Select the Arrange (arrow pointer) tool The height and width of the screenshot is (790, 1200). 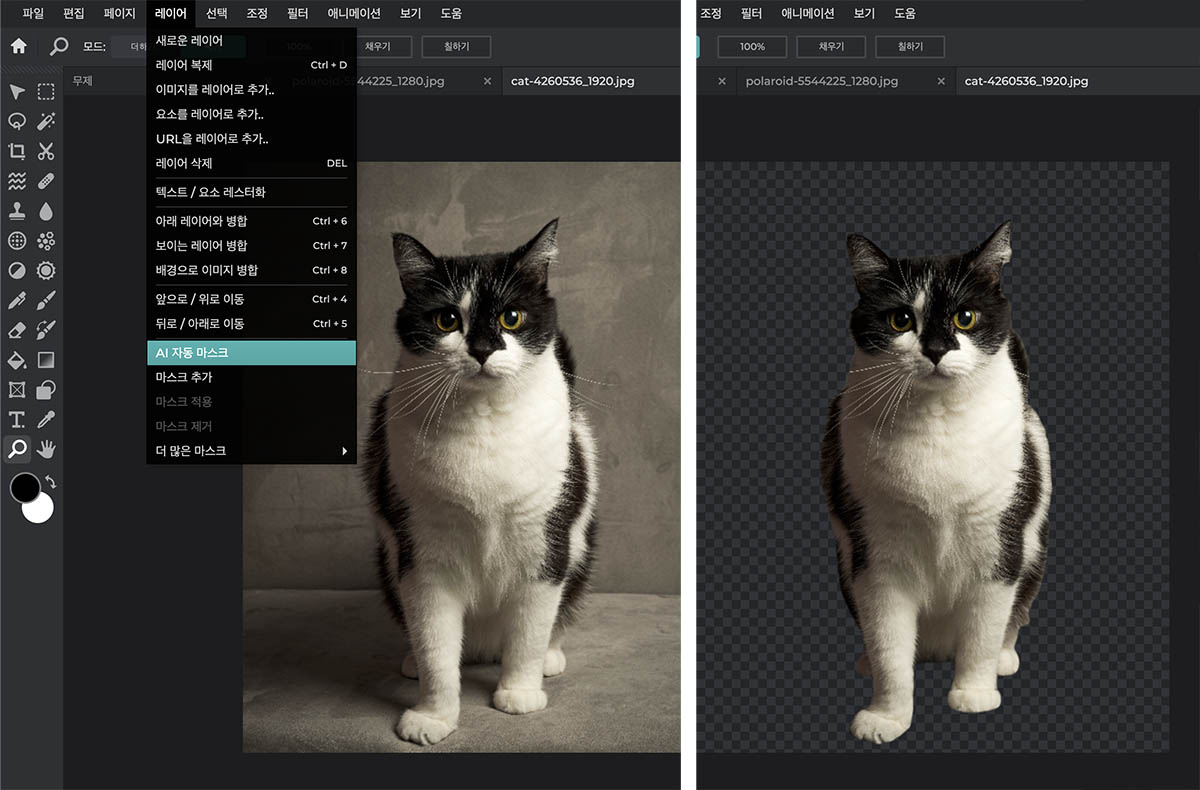click(17, 92)
